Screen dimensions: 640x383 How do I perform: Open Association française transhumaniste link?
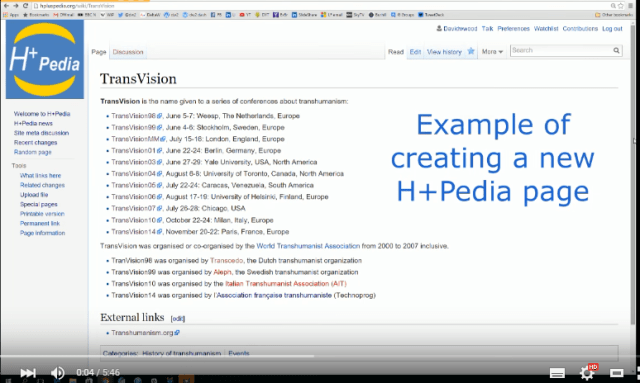(274, 295)
